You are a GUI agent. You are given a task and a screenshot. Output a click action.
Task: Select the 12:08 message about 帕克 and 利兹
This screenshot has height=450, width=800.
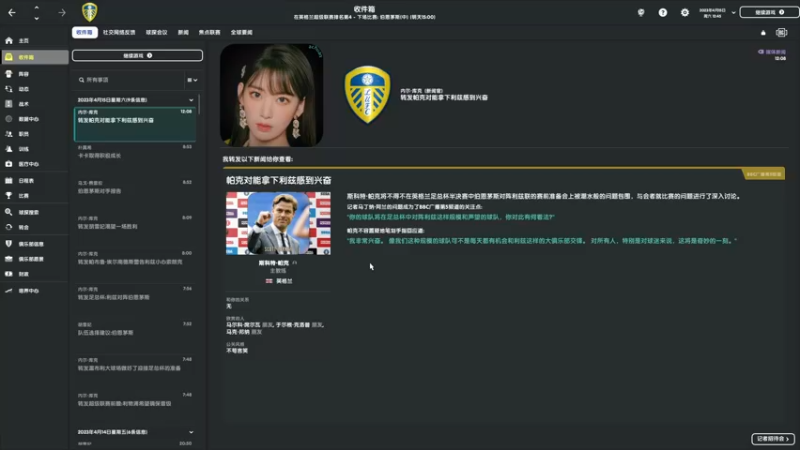pos(135,124)
